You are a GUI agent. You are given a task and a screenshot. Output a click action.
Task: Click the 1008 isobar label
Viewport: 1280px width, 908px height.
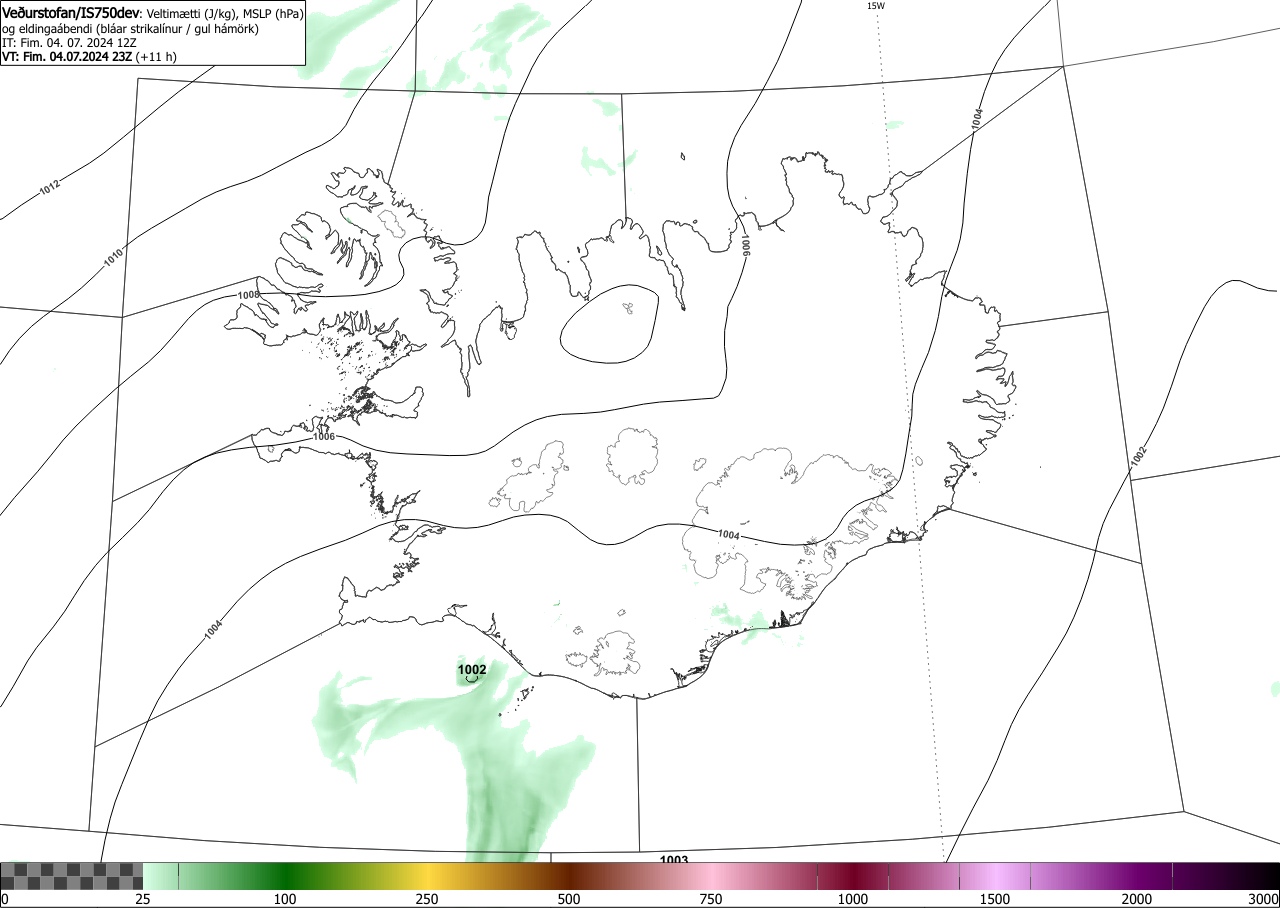248,295
